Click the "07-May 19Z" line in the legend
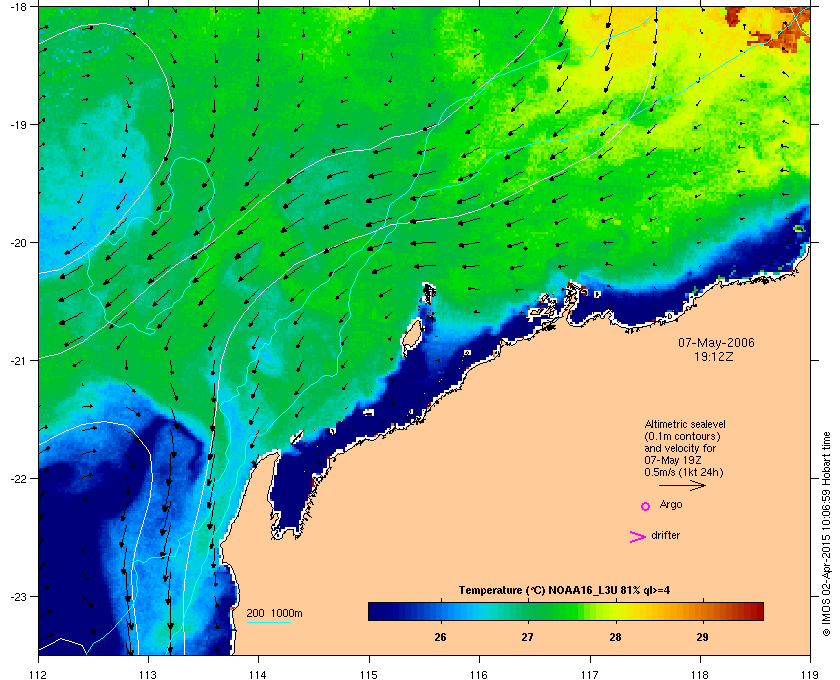Screen dimensions: 840x680 pos(673,460)
